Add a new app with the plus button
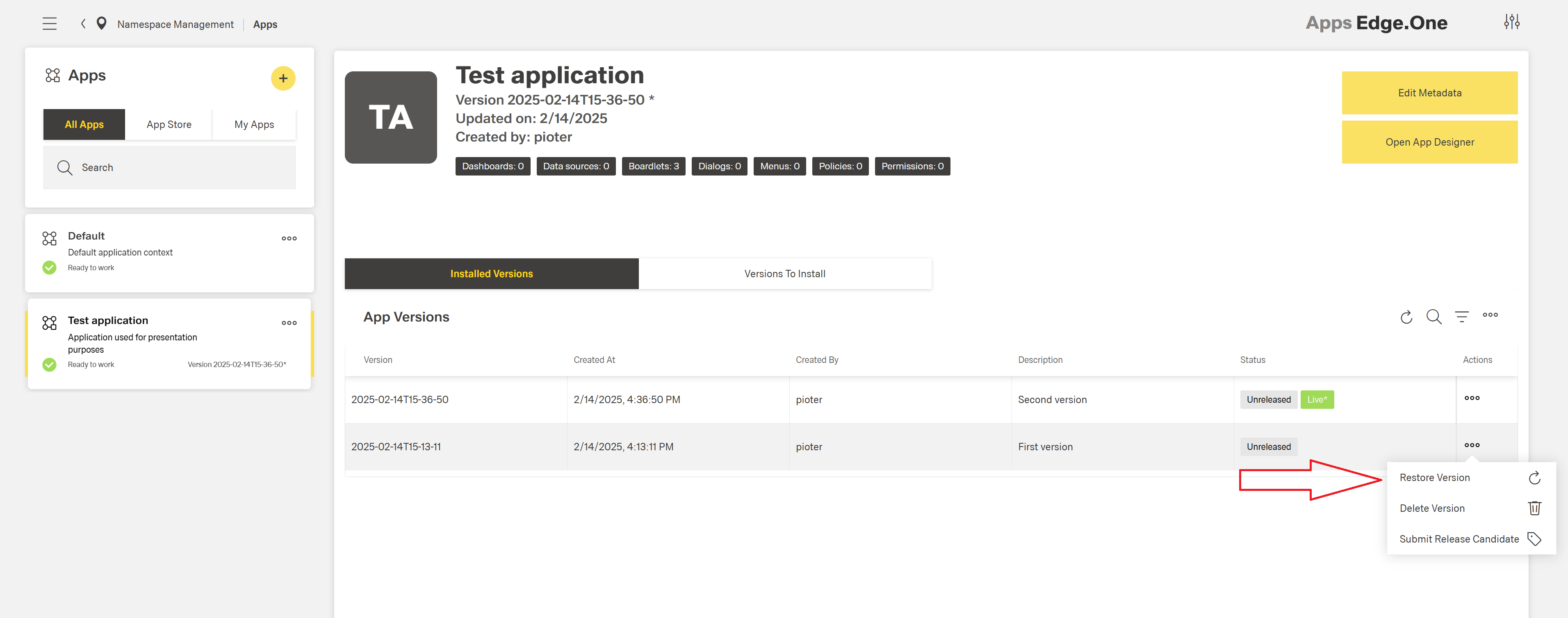The image size is (1568, 618). 283,78
